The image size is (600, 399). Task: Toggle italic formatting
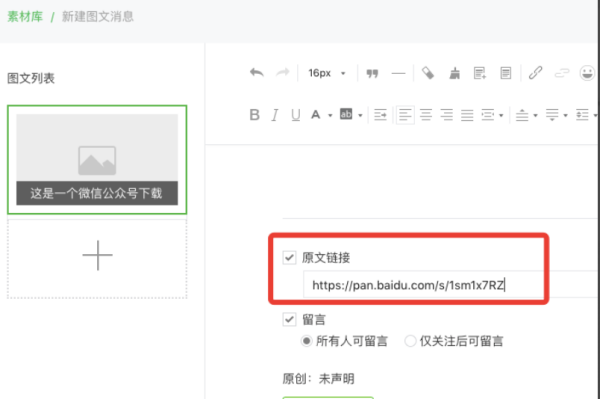pyautogui.click(x=275, y=115)
